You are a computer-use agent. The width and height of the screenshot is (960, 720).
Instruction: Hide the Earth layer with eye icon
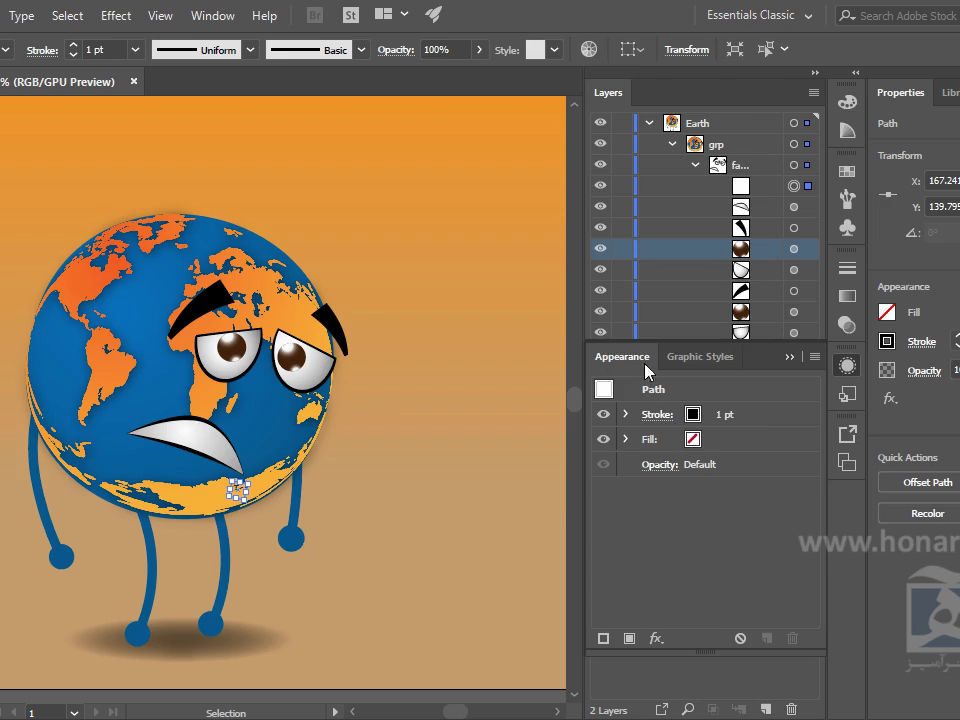601,122
